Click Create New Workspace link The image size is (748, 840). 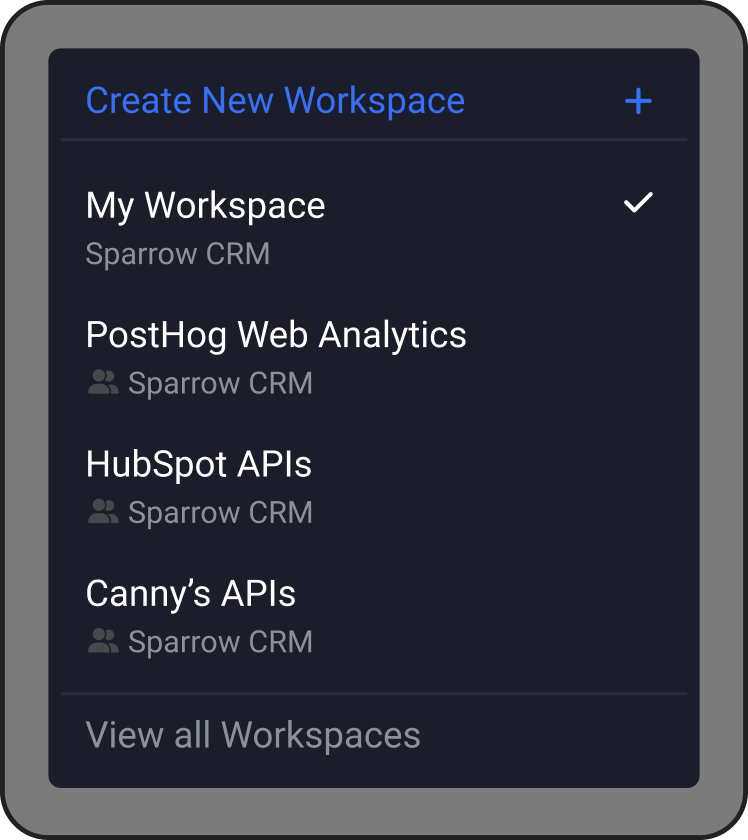click(275, 101)
